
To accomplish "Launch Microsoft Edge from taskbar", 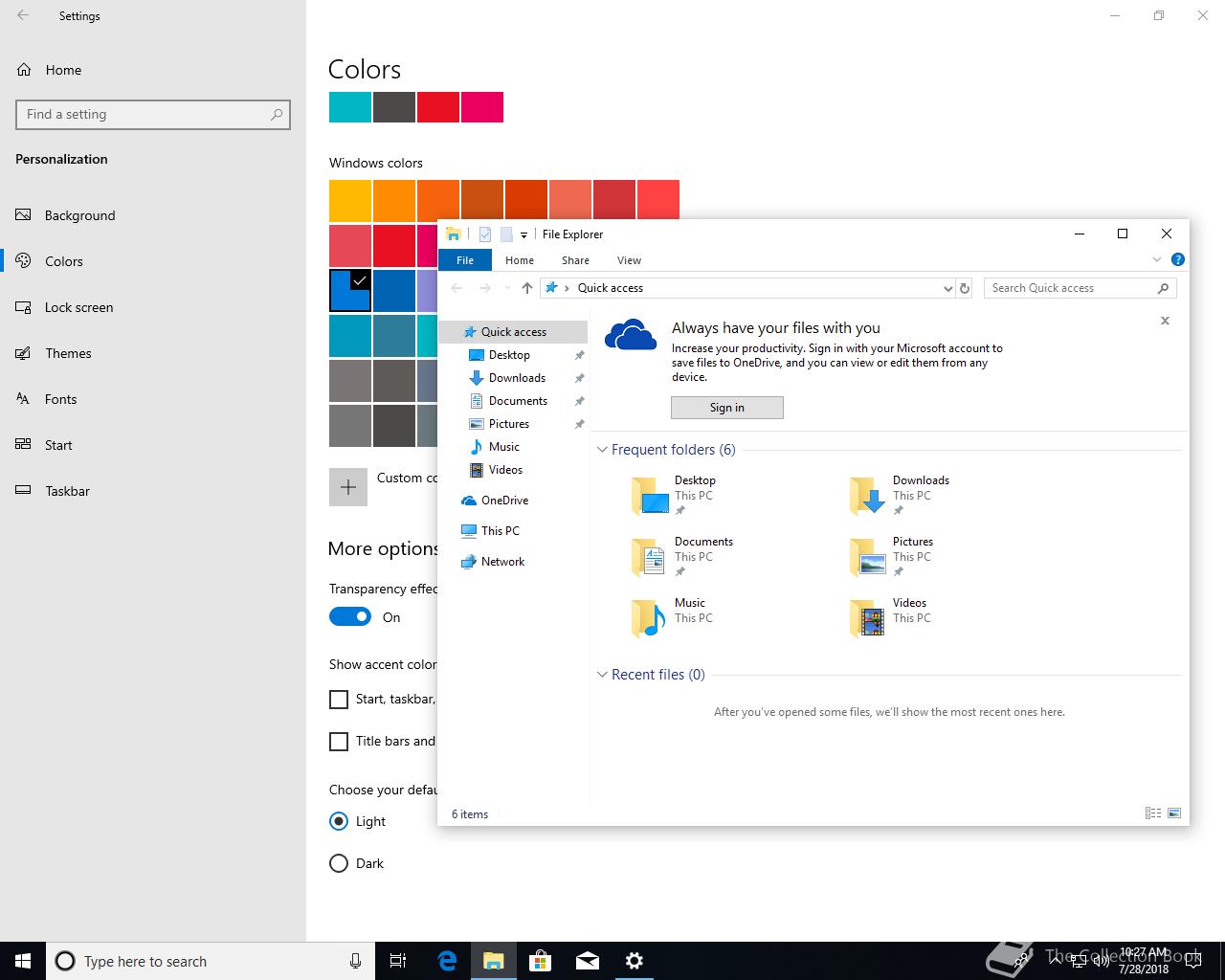I will tap(447, 961).
